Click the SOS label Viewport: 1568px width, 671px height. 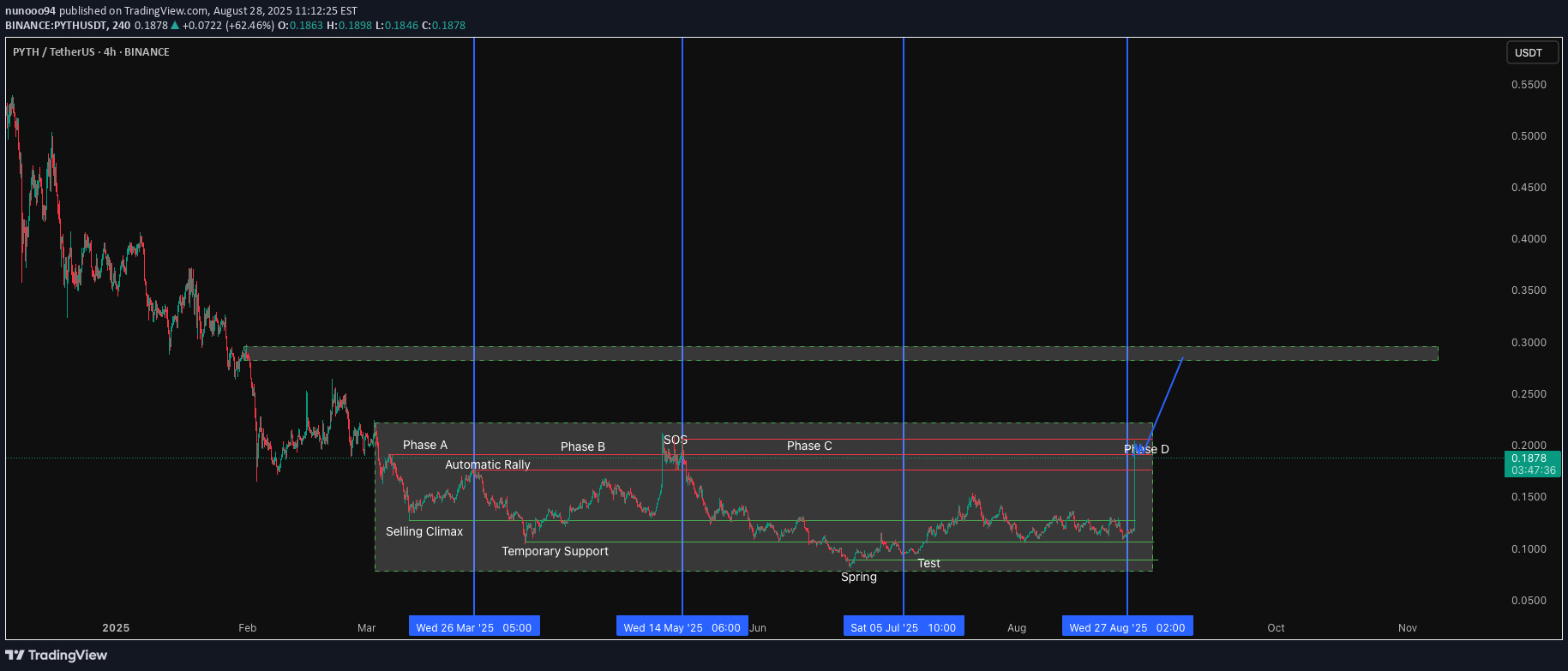pyautogui.click(x=676, y=440)
